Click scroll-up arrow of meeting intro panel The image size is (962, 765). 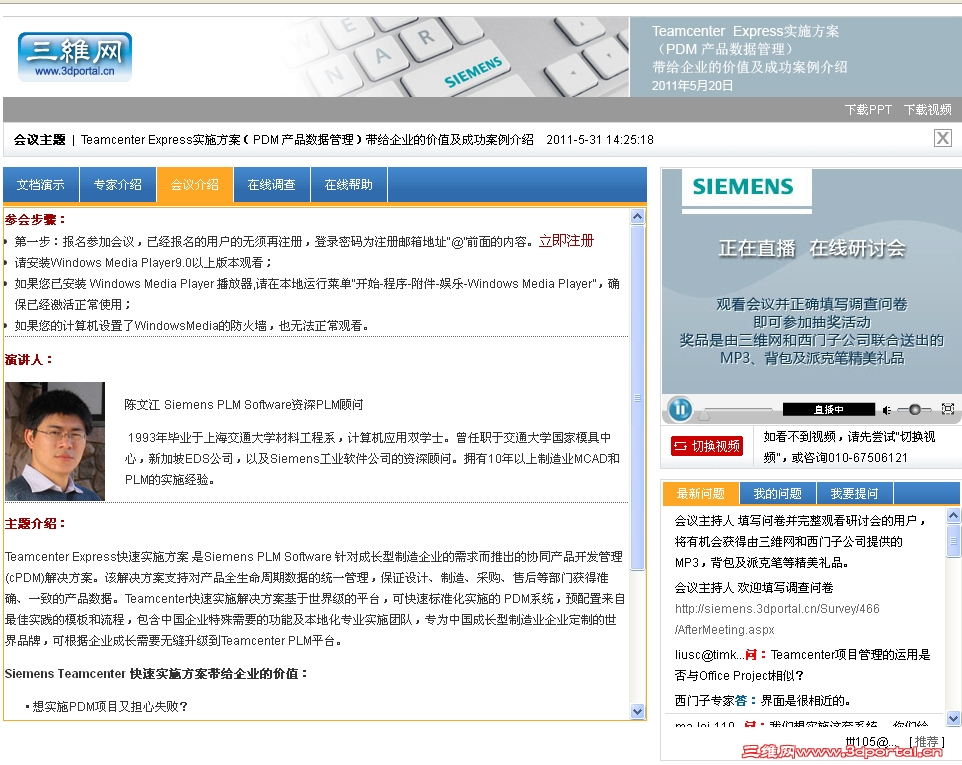click(x=637, y=217)
